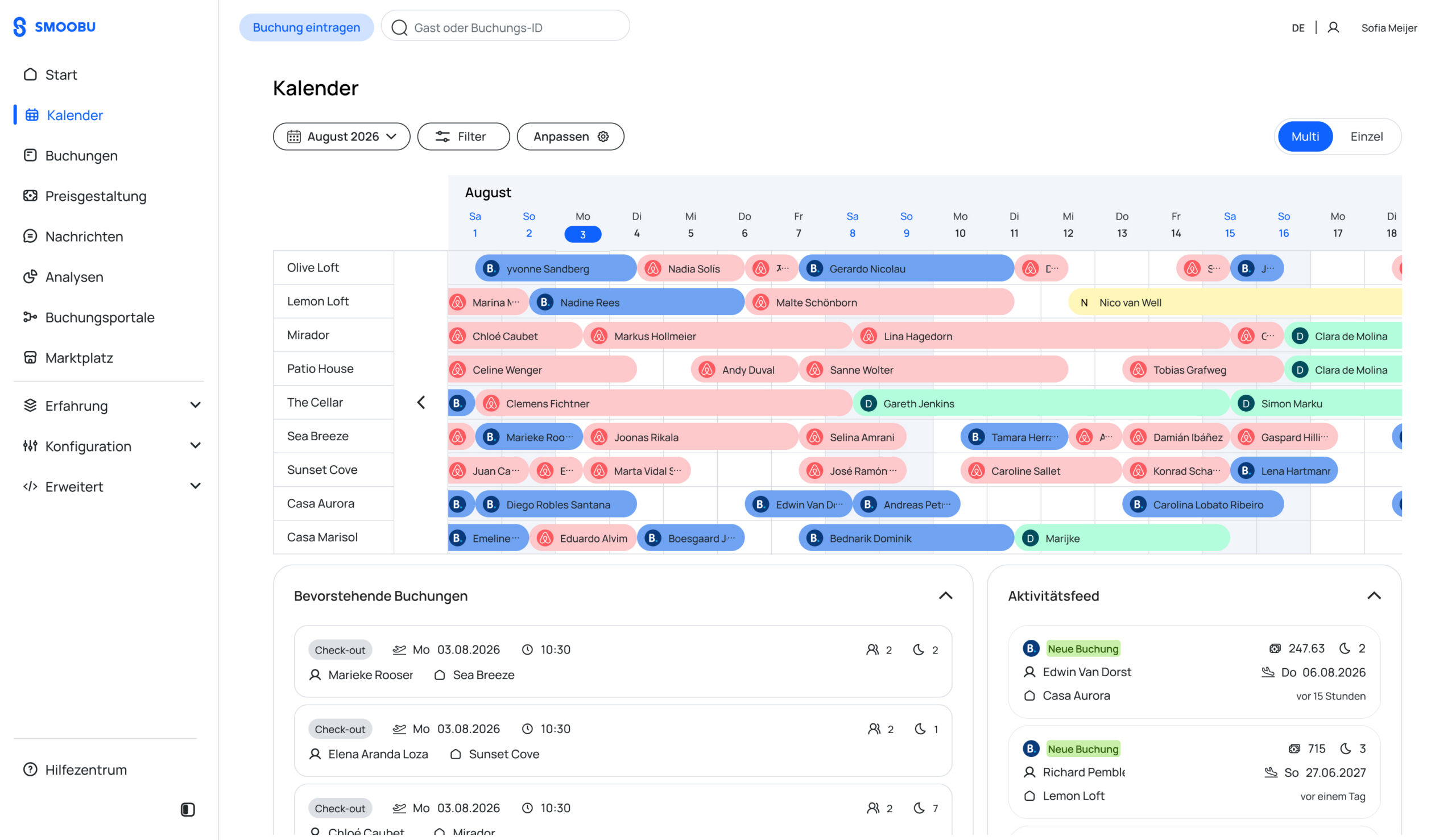
Task: Click the Neue Buchung tag for Edwin Van Dorst
Action: 1083,649
